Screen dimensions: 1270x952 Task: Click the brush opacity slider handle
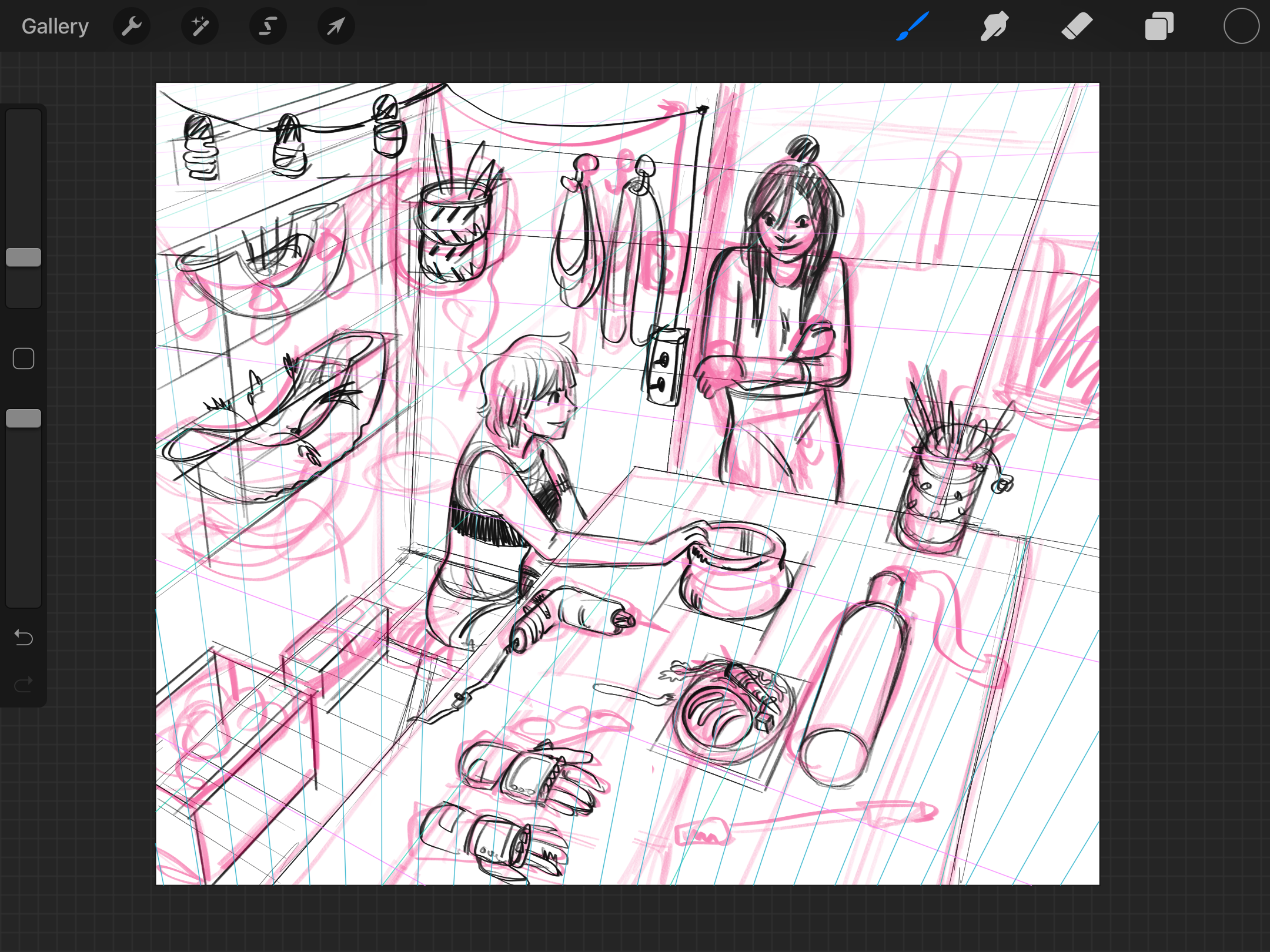[x=24, y=418]
